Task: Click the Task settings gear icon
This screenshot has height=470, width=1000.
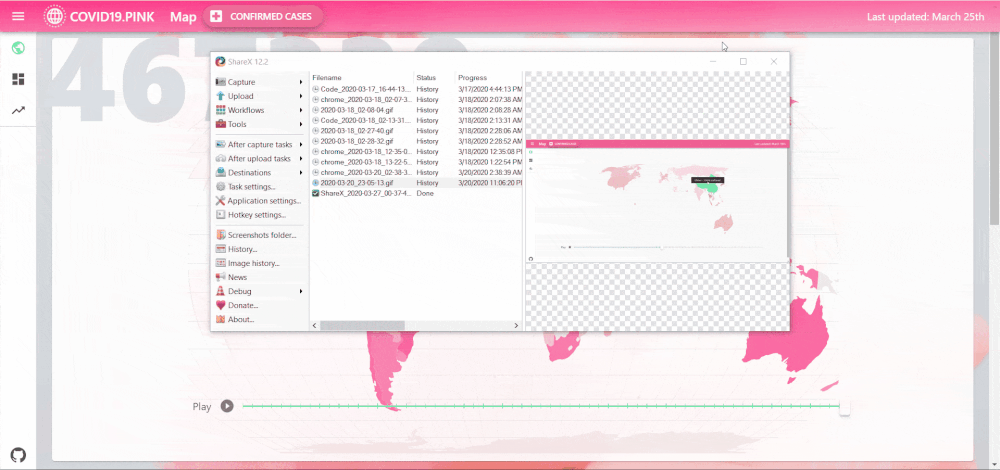Action: click(x=221, y=186)
